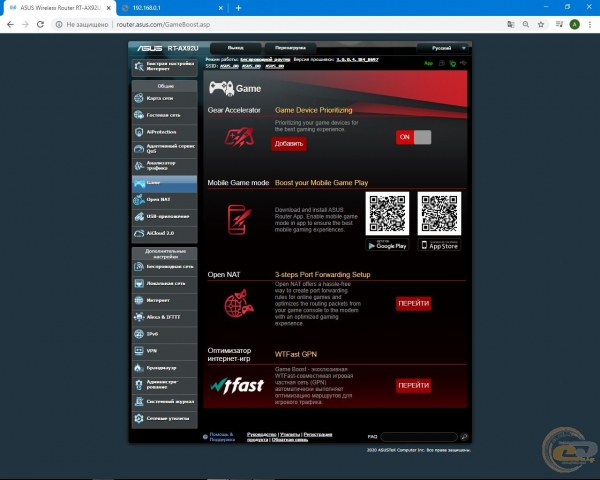Open the browser translate page icon
Screen dimensions: 600x480
pos(511,24)
